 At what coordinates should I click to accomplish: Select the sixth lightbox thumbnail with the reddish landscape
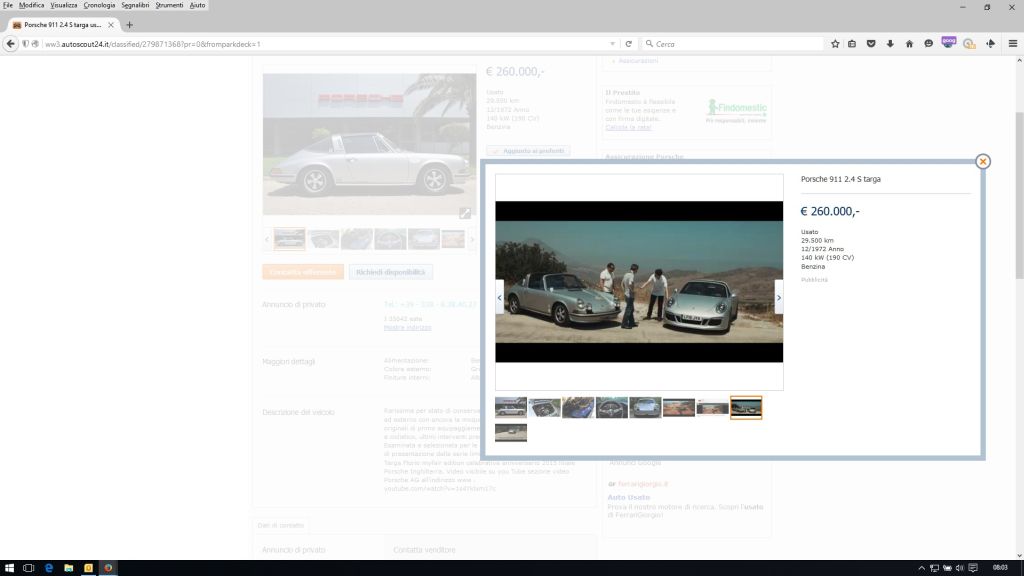point(679,408)
